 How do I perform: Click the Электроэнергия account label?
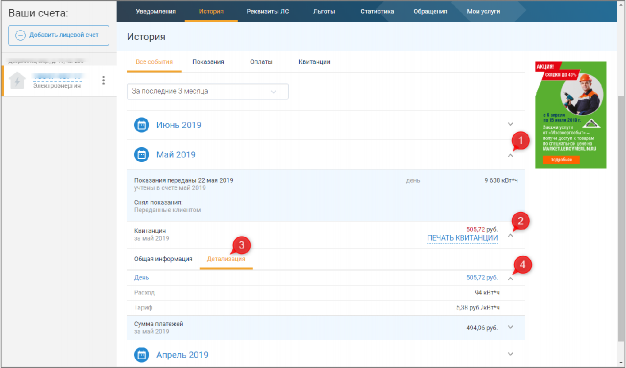(57, 85)
